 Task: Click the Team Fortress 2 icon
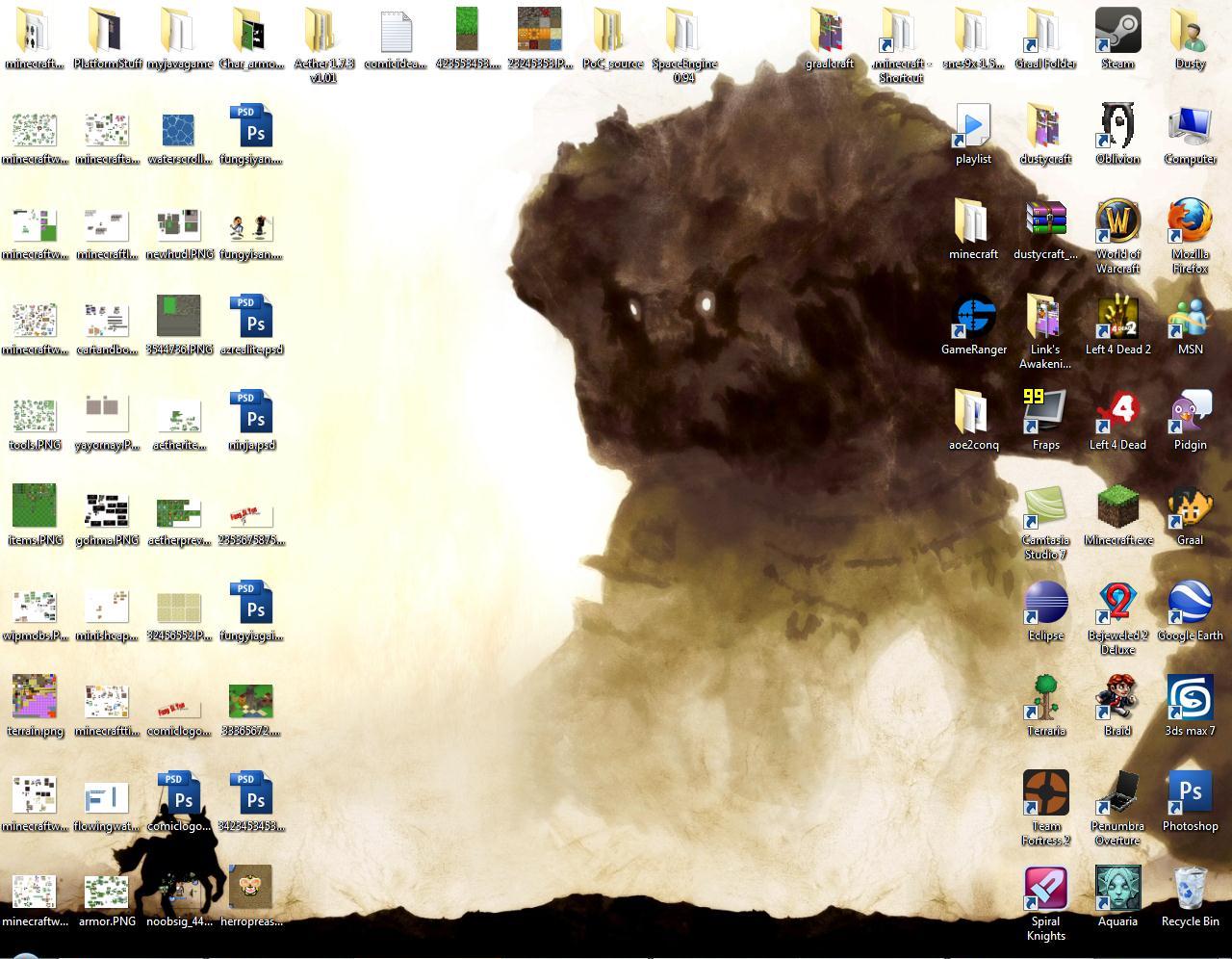tap(1045, 793)
